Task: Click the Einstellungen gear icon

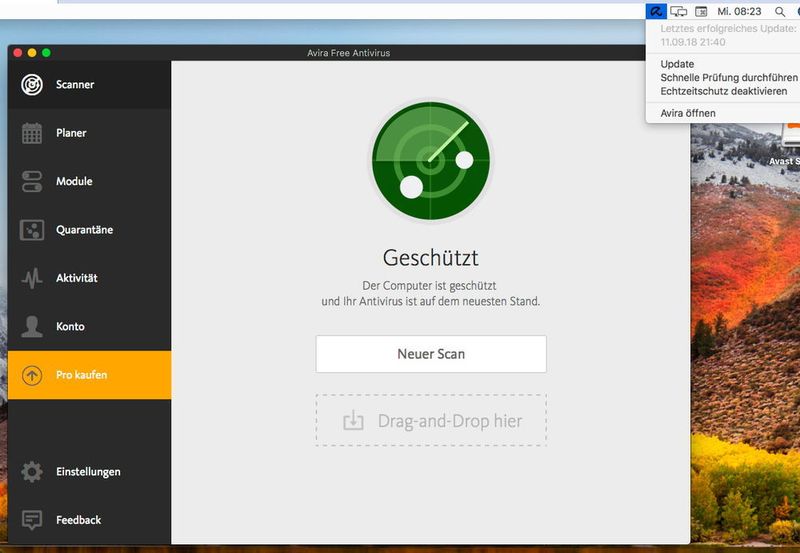Action: 32,472
